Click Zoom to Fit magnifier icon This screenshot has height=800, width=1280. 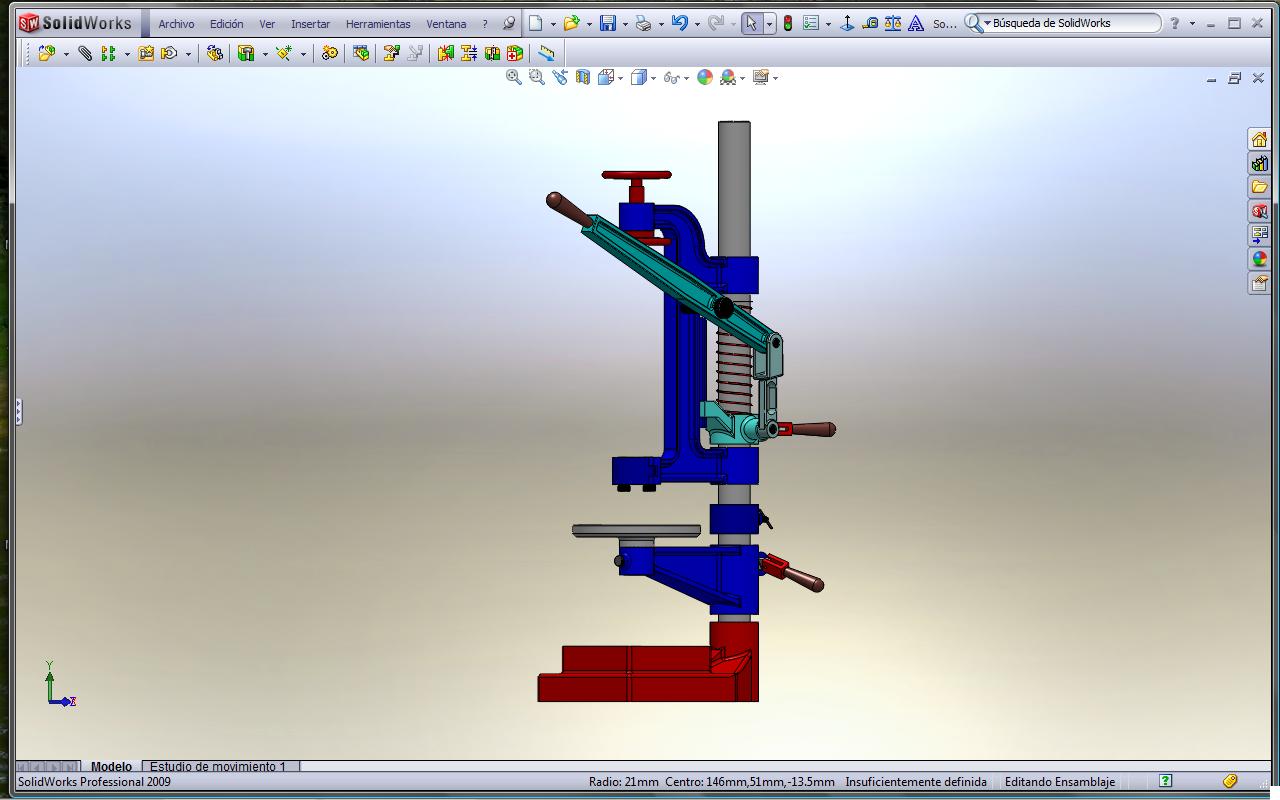coord(514,77)
